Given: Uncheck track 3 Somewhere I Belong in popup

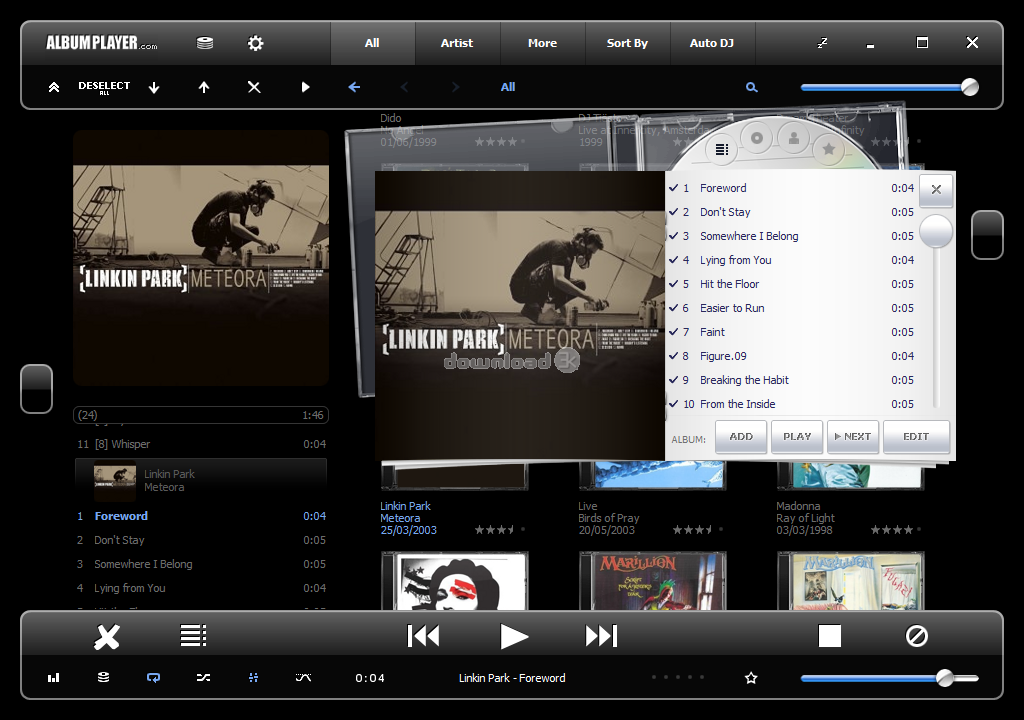Looking at the screenshot, I should point(674,236).
